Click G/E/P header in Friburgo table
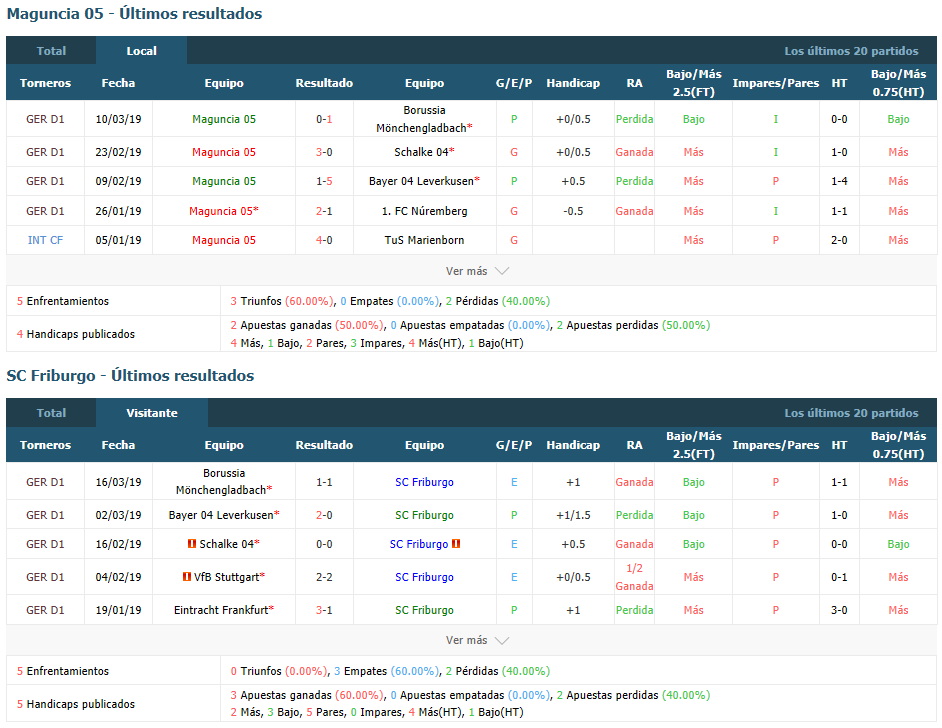The height and width of the screenshot is (728, 942). click(514, 445)
